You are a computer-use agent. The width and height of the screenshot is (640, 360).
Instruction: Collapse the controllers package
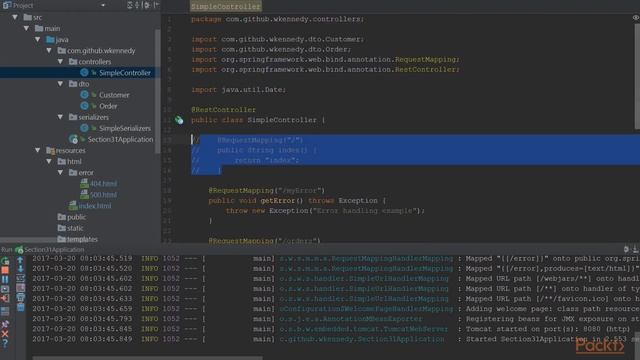tap(60, 62)
